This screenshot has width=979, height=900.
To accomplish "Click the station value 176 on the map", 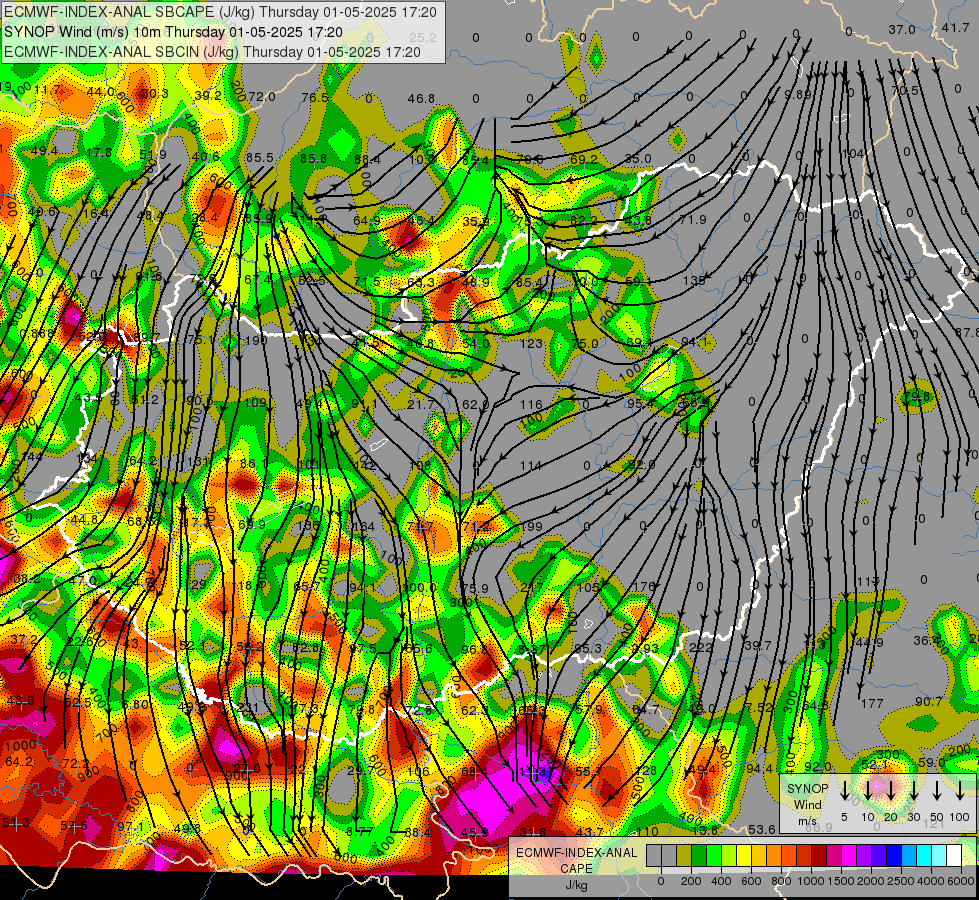I will 644,586.
